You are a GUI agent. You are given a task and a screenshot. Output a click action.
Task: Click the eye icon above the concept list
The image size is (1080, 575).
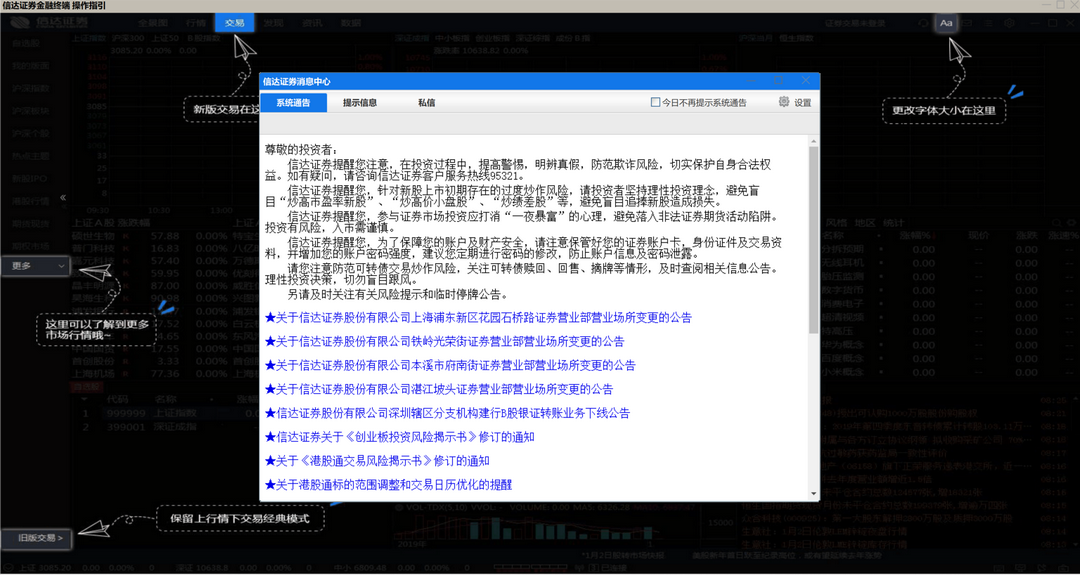pos(1072,223)
